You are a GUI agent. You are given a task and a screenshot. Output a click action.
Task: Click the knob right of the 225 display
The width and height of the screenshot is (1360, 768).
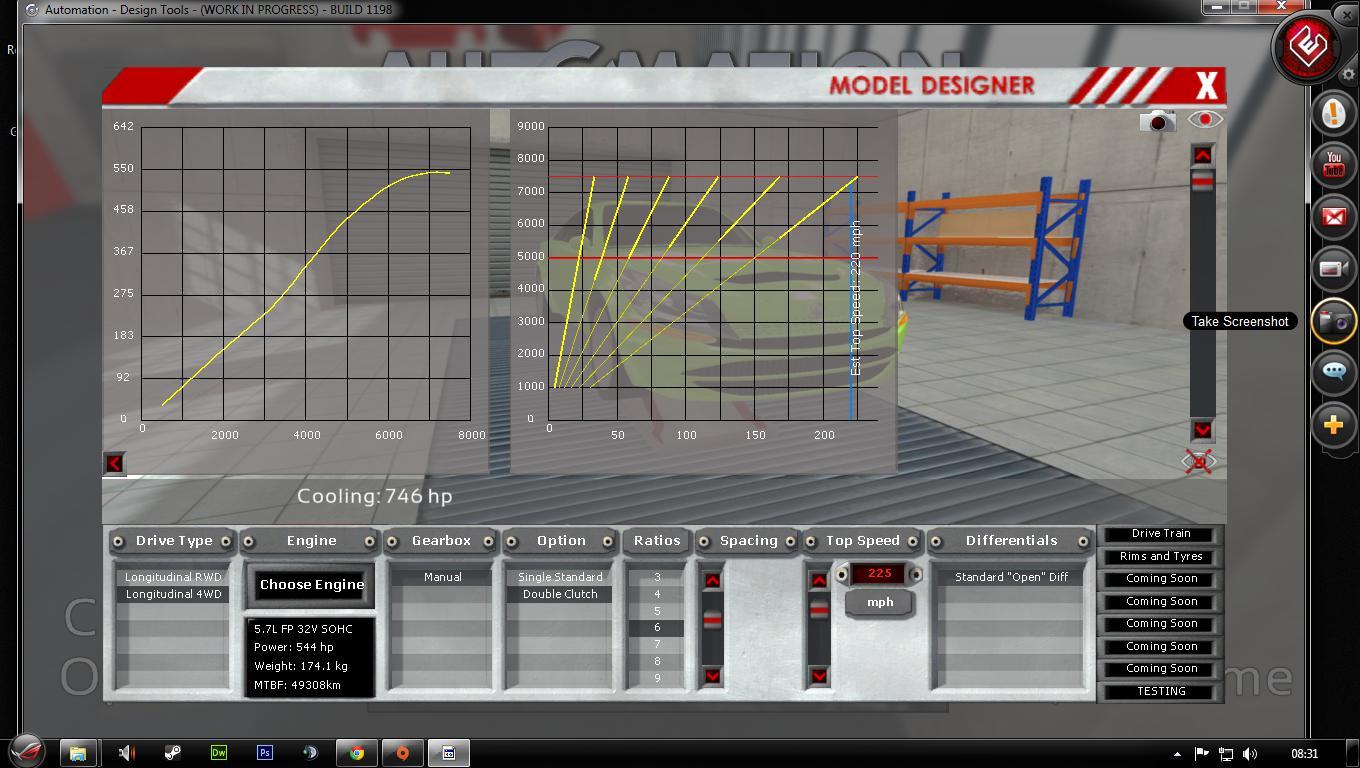[x=915, y=575]
